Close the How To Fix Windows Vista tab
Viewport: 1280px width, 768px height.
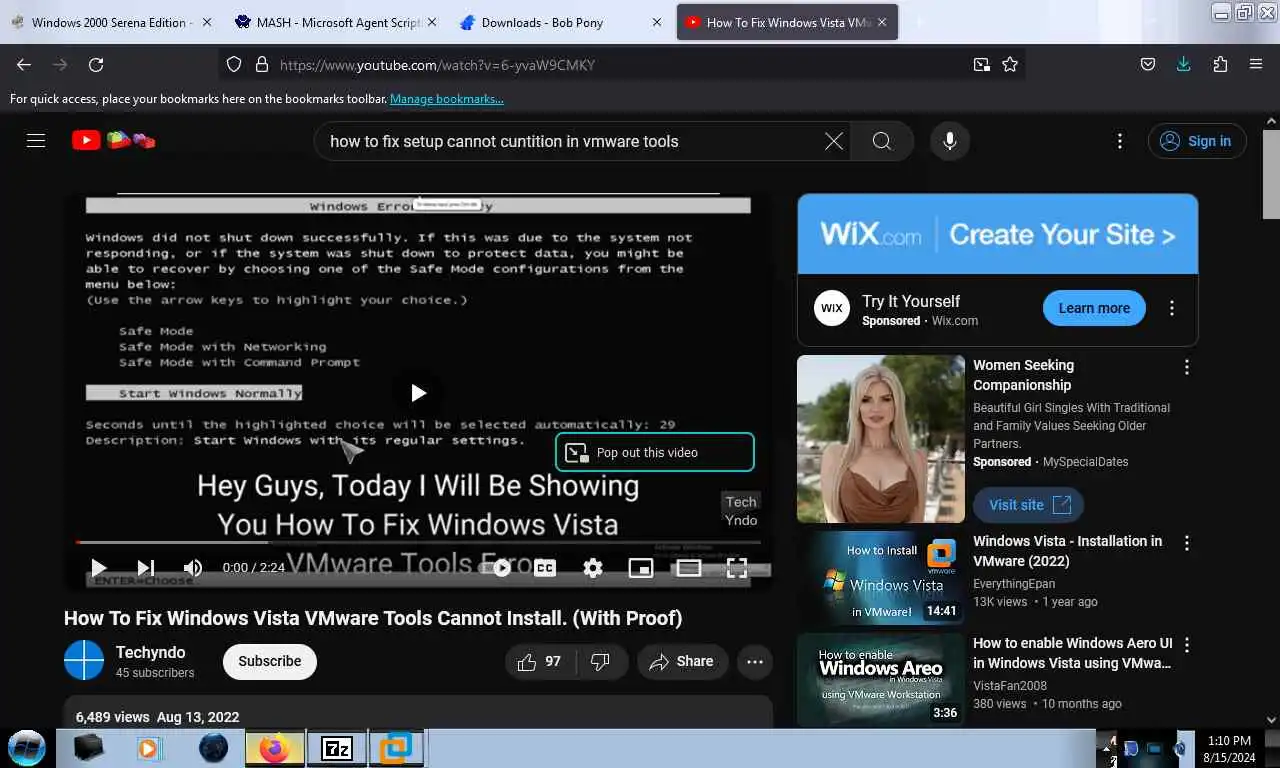[x=882, y=22]
